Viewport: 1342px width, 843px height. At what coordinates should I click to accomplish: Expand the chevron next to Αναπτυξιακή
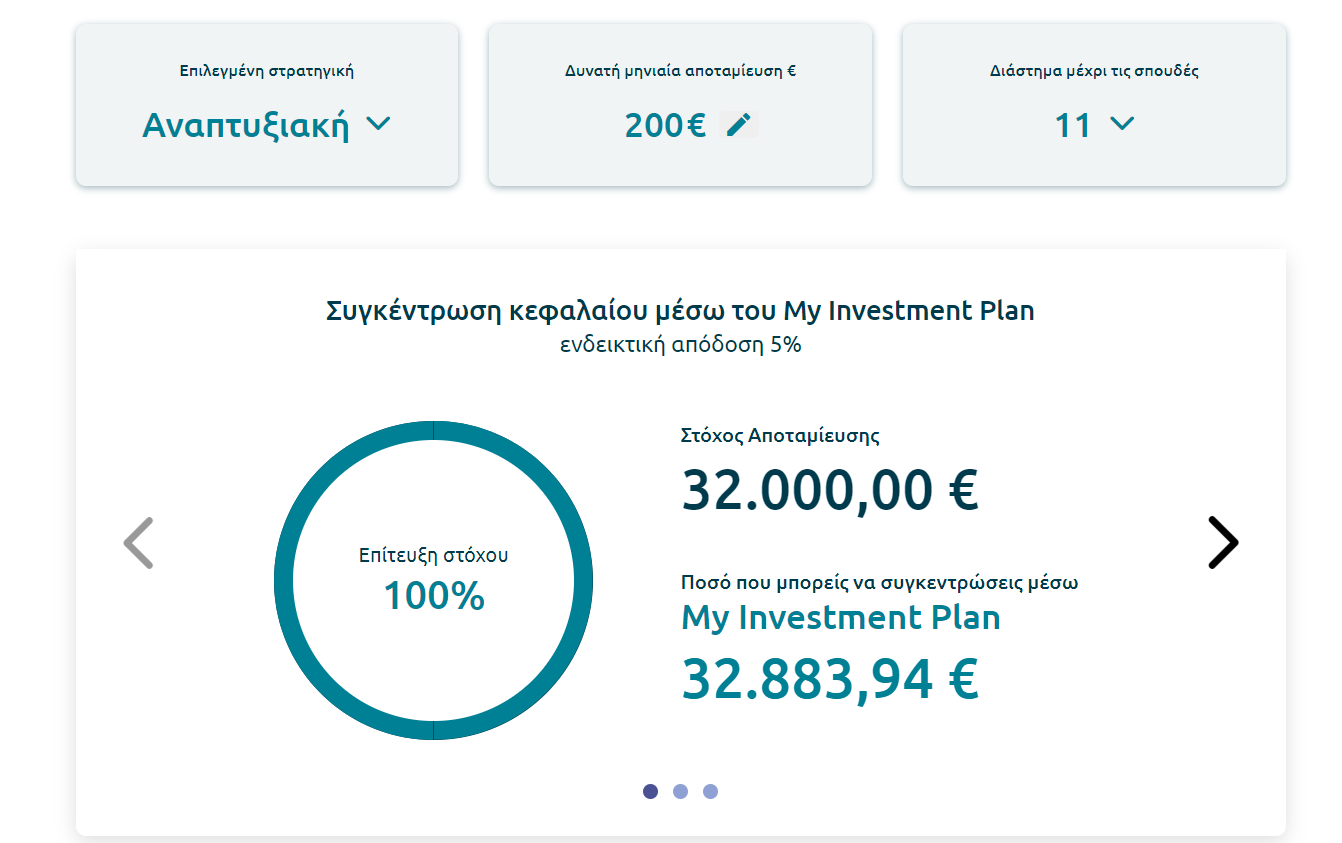378,124
